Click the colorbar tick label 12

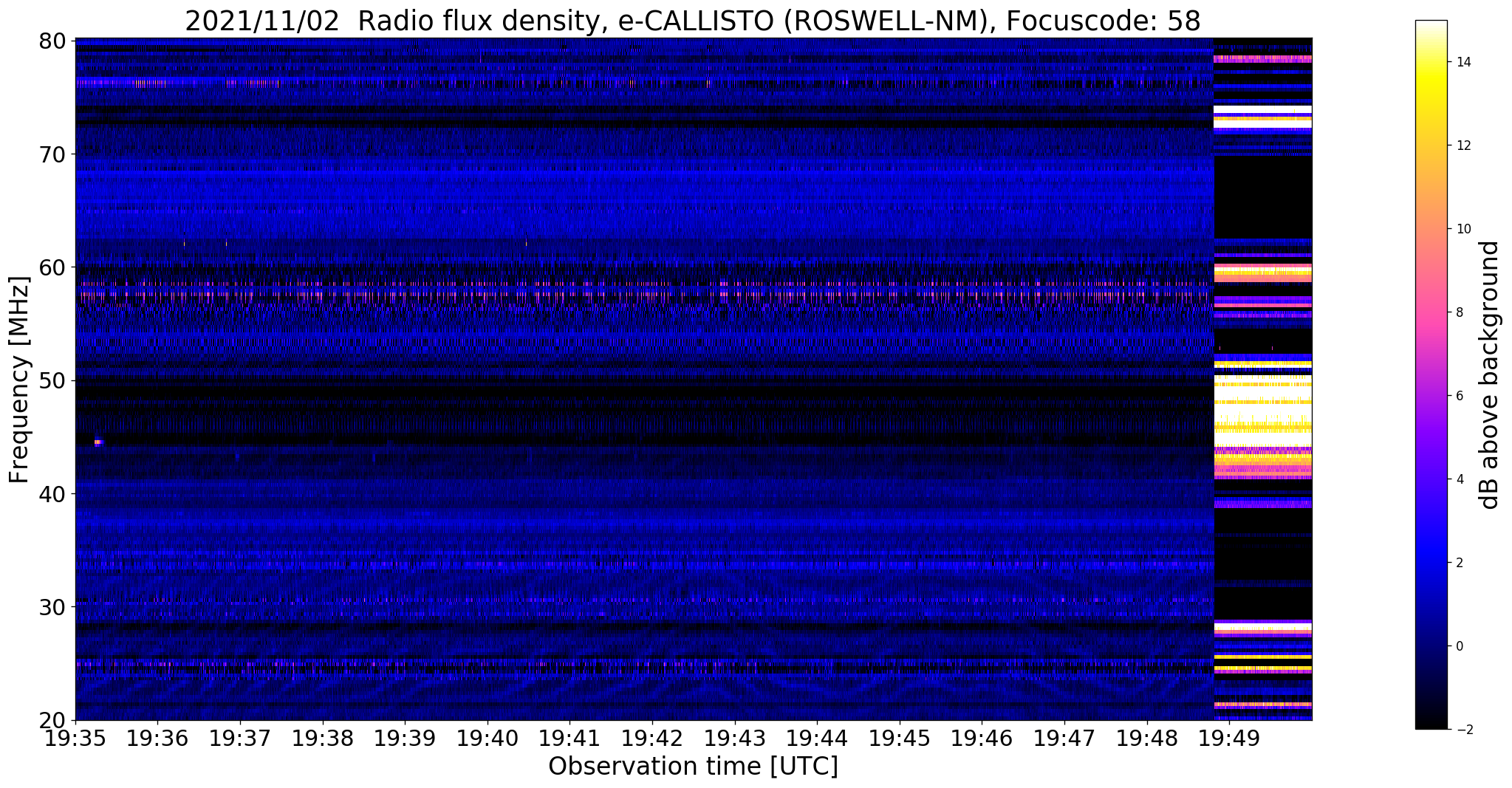point(1463,145)
